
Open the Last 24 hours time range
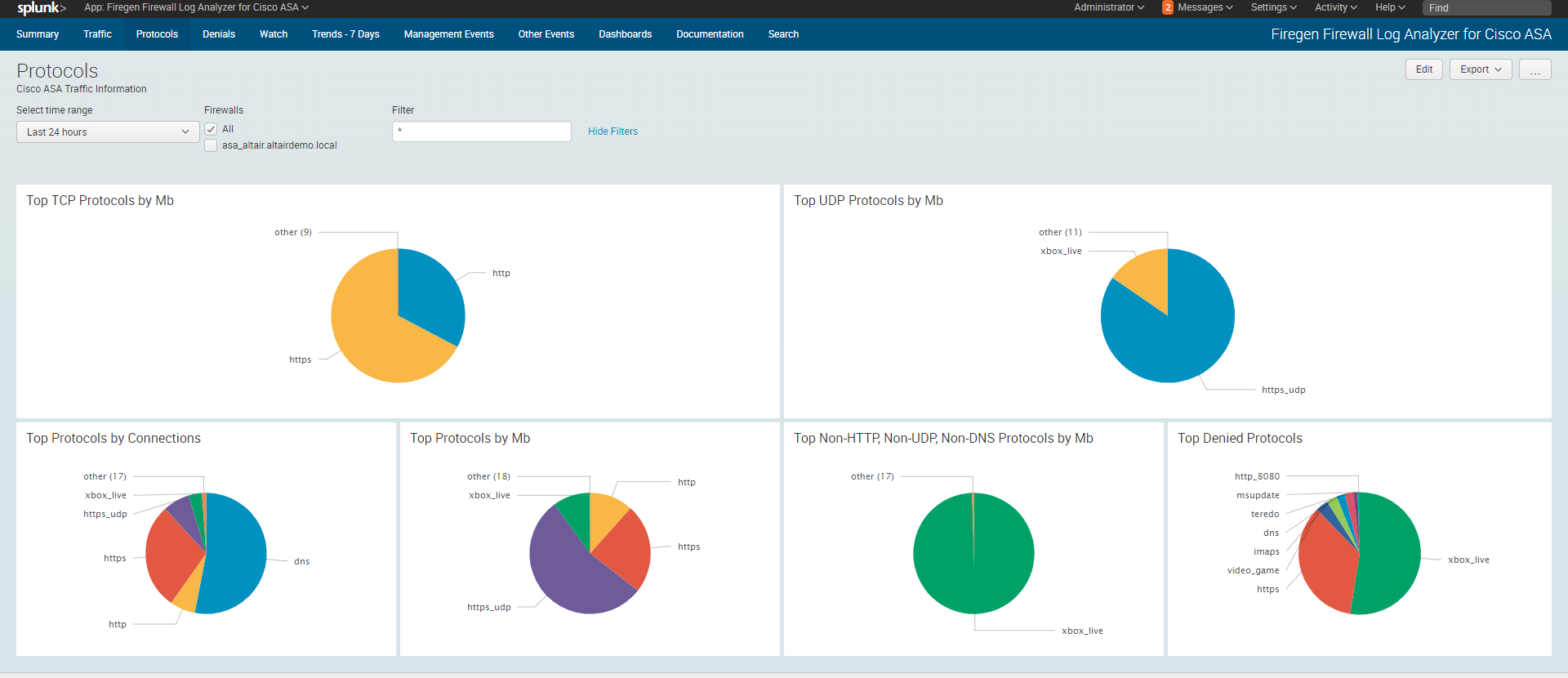108,132
